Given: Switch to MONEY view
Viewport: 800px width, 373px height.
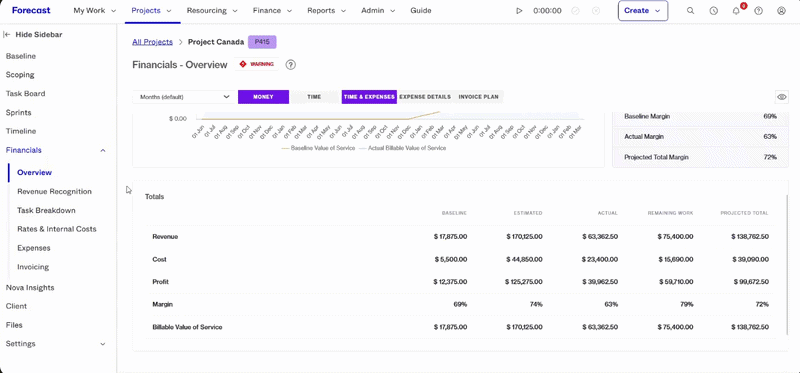Looking at the screenshot, I should tap(263, 97).
